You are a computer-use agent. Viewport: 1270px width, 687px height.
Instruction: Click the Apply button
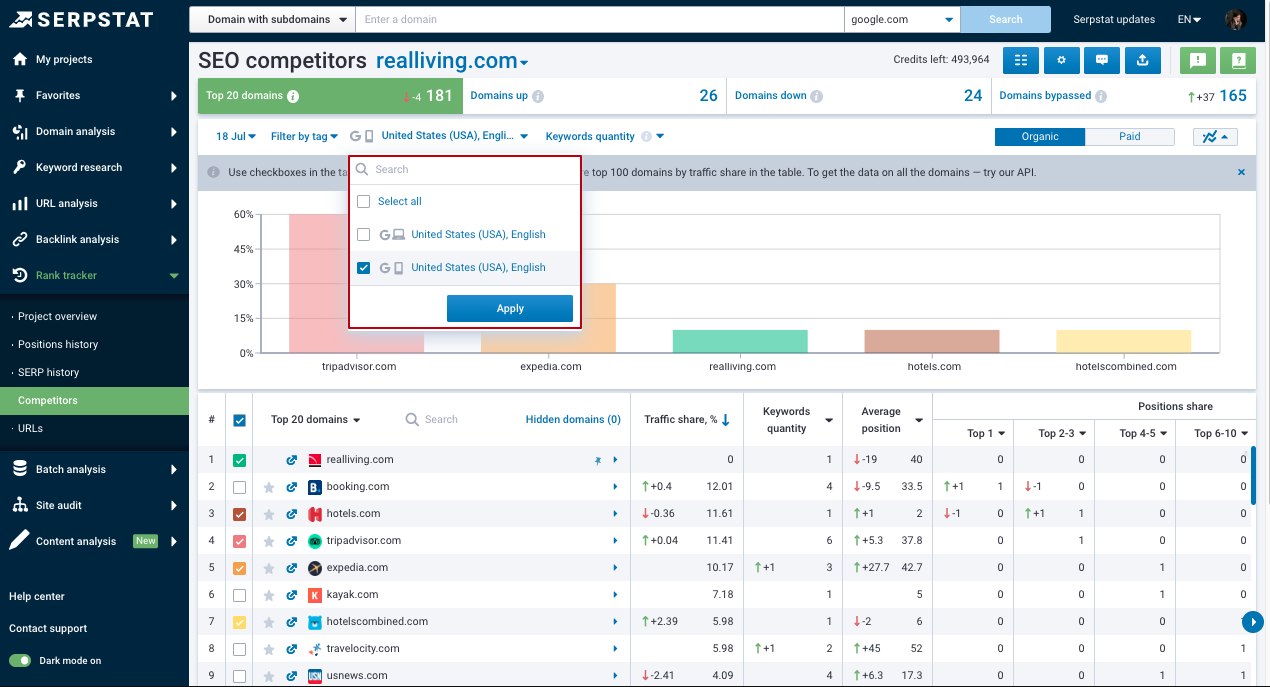(x=510, y=308)
